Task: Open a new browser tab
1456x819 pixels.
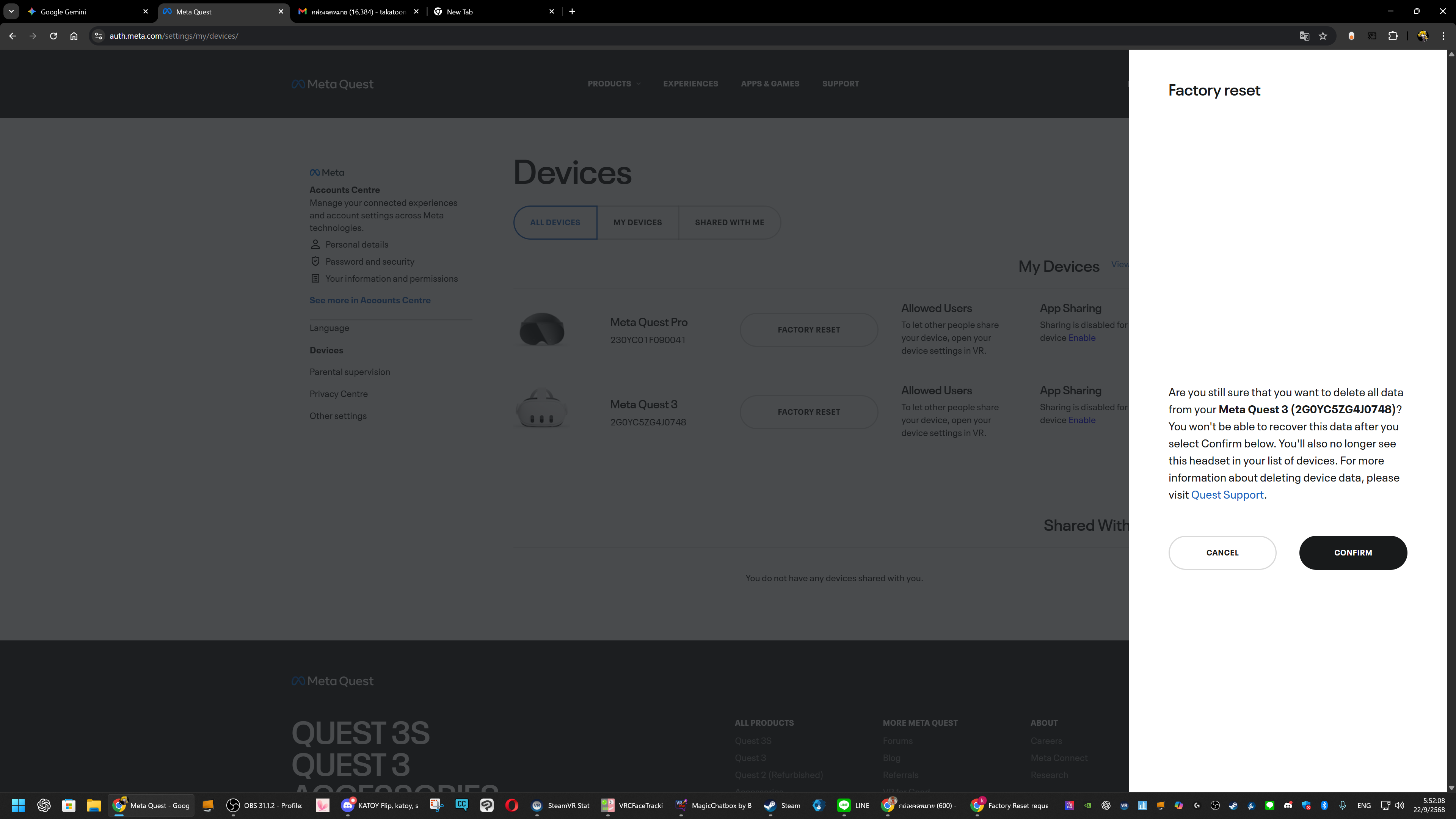Action: tap(572, 11)
